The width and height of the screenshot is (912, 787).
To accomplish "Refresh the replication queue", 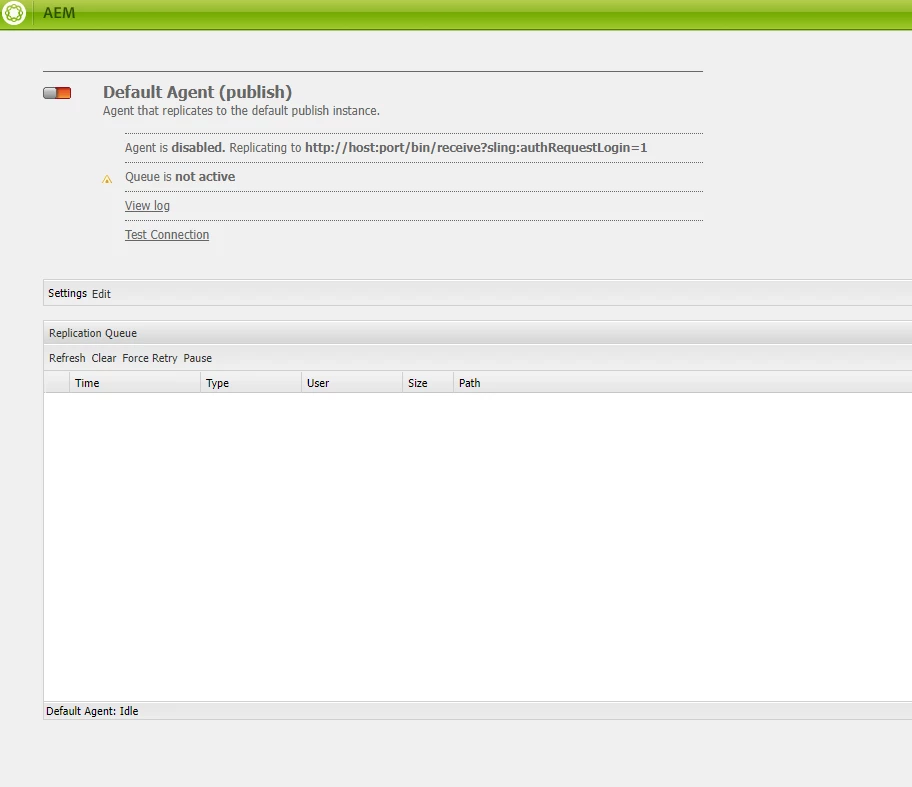I will (x=67, y=358).
